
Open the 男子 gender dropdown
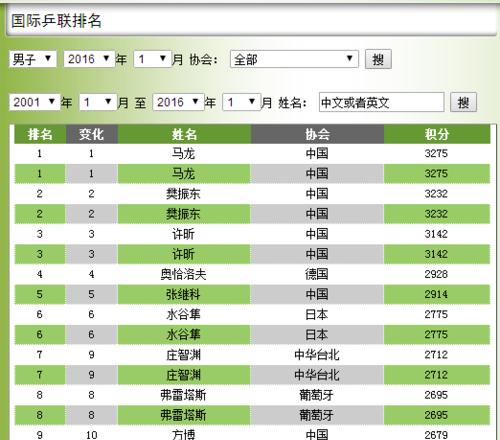point(33,59)
